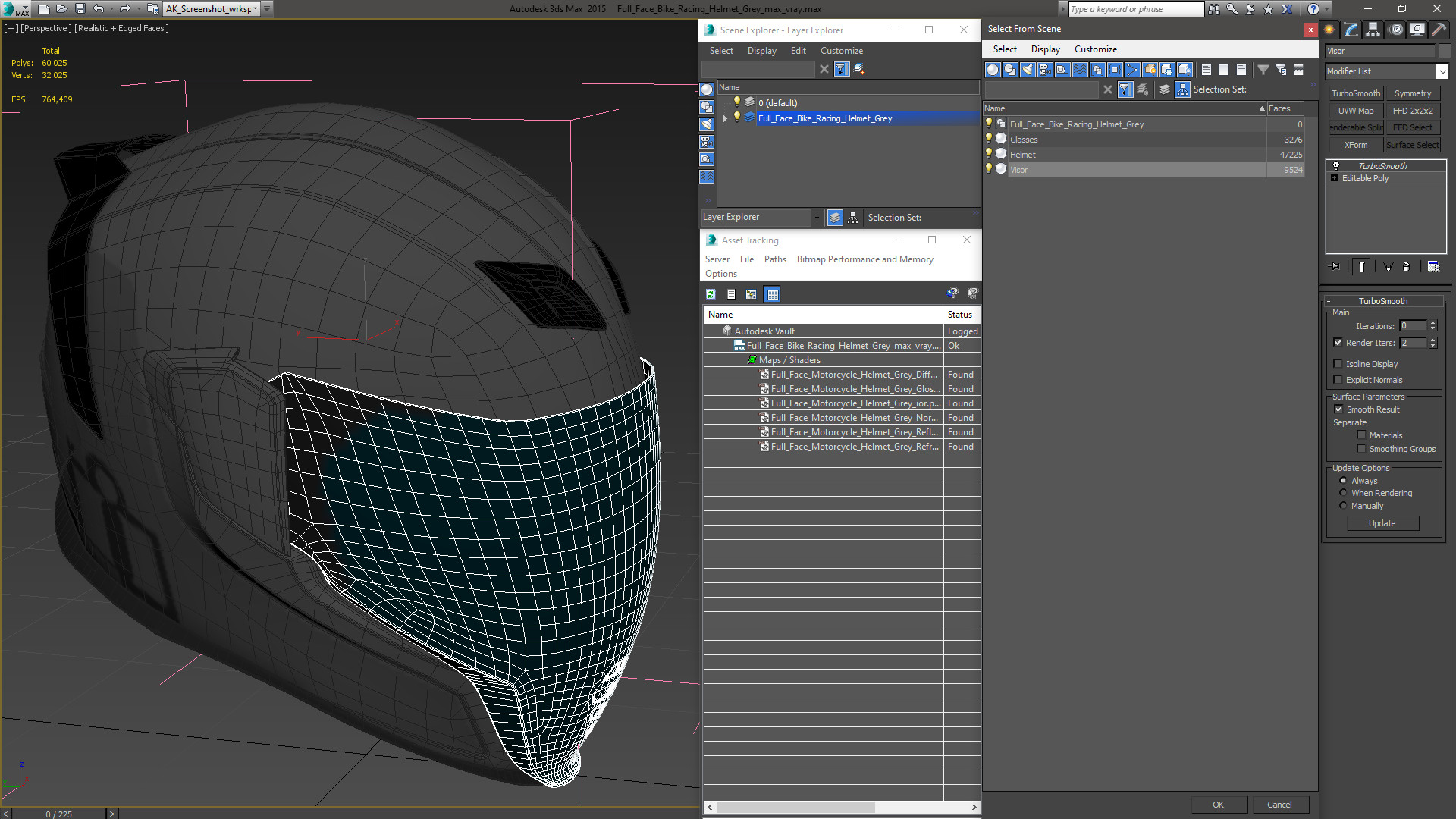Open the Display menu in Select From Scene
Screen dimensions: 1456x819
[1045, 49]
